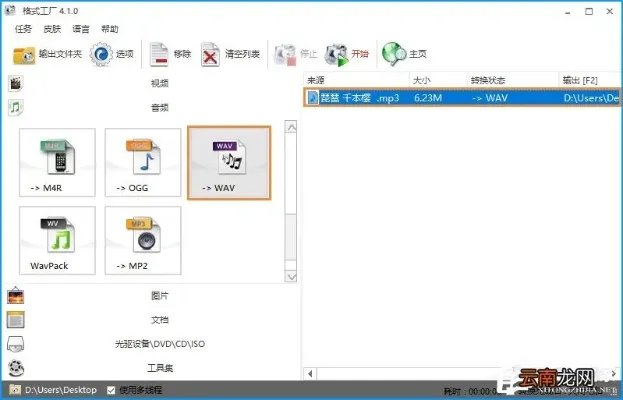Image resolution: width=623 pixels, height=400 pixels.
Task: Click the 移除 remove icon
Action: [x=159, y=54]
